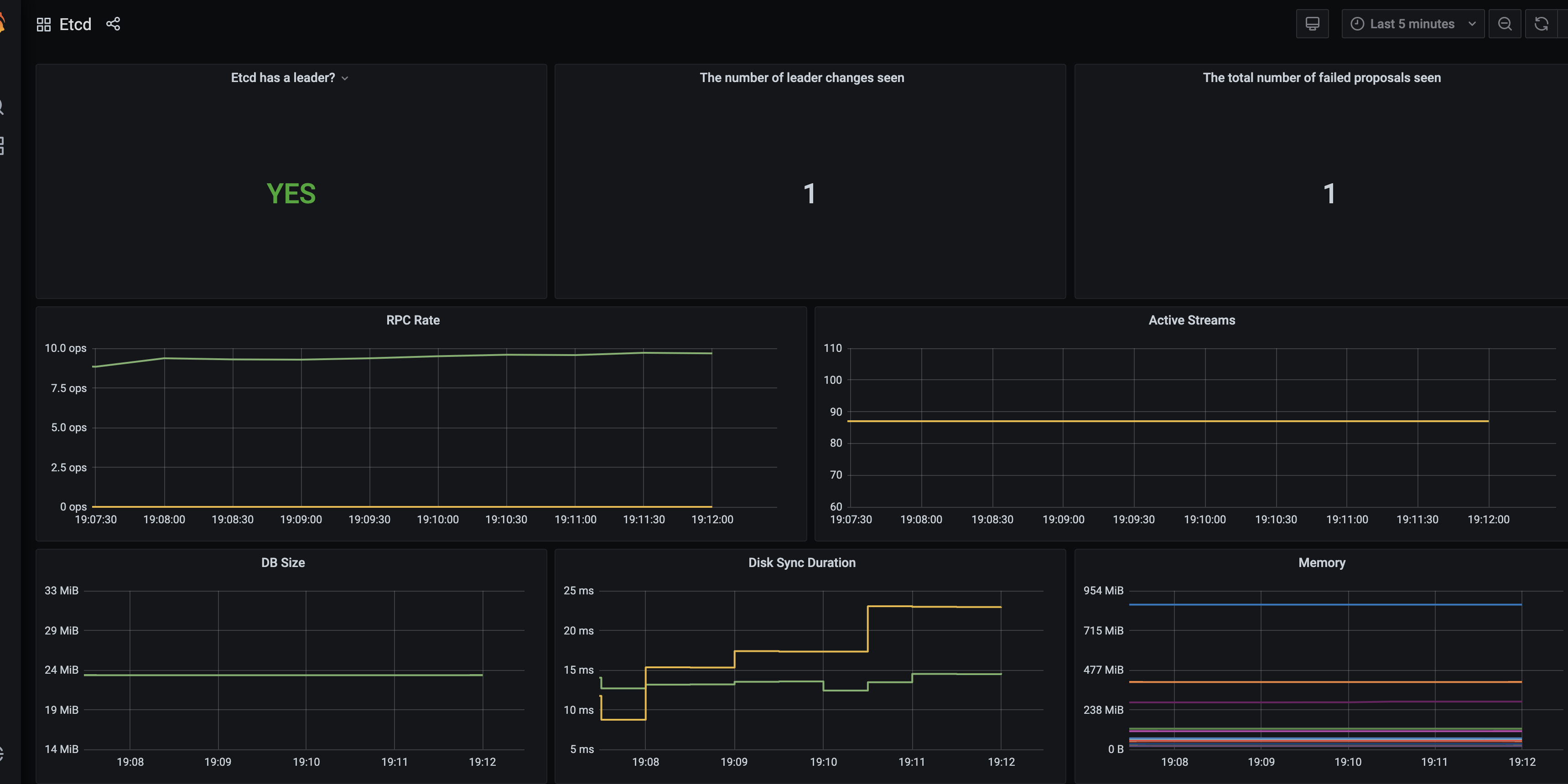The image size is (1568, 784).
Task: Open the DB Size panel title menu
Action: pyautogui.click(x=283, y=562)
